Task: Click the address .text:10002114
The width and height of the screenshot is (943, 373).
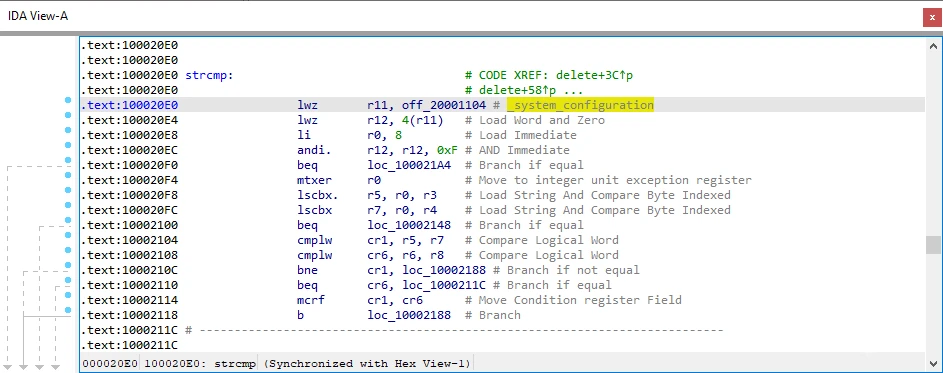Action: (x=129, y=300)
